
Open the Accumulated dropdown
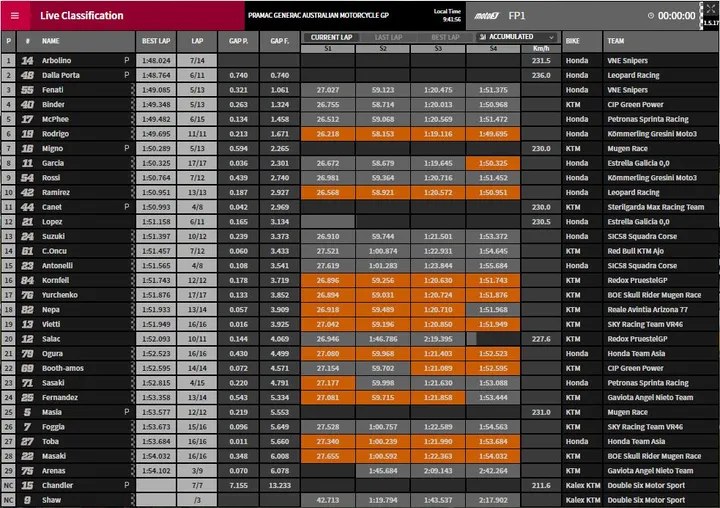click(518, 37)
